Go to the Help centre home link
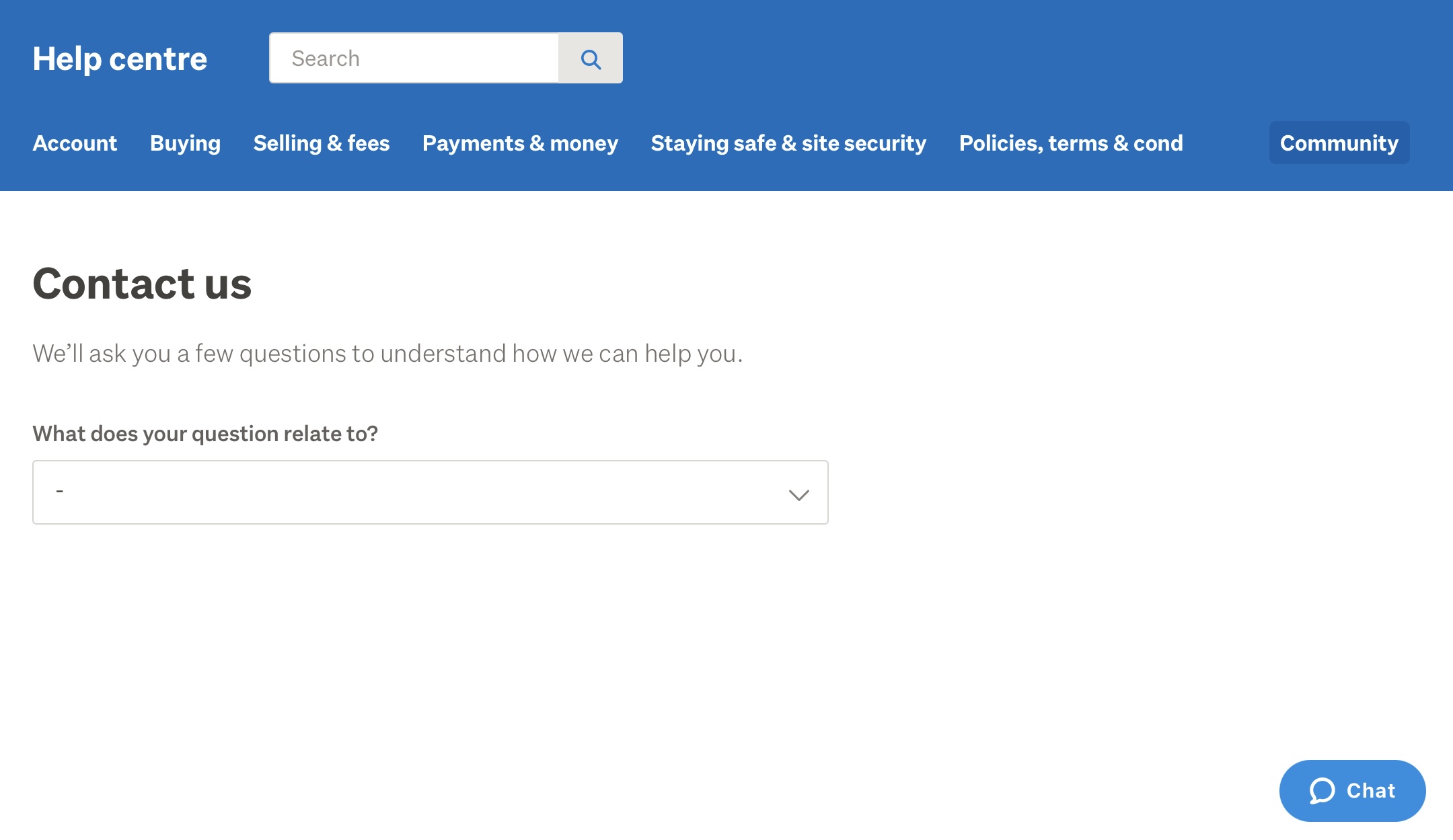 click(x=120, y=59)
